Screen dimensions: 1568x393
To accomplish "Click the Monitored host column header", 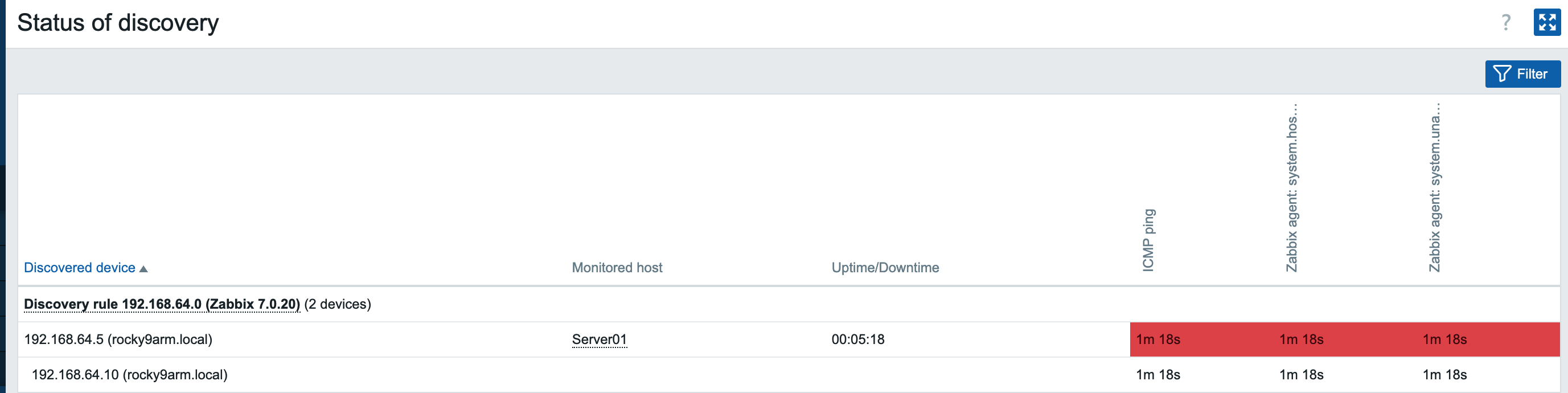I will click(617, 268).
